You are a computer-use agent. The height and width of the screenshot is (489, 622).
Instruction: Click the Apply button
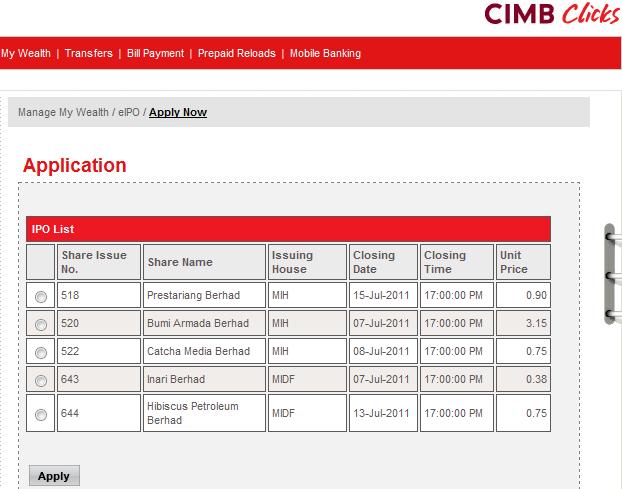click(x=54, y=476)
